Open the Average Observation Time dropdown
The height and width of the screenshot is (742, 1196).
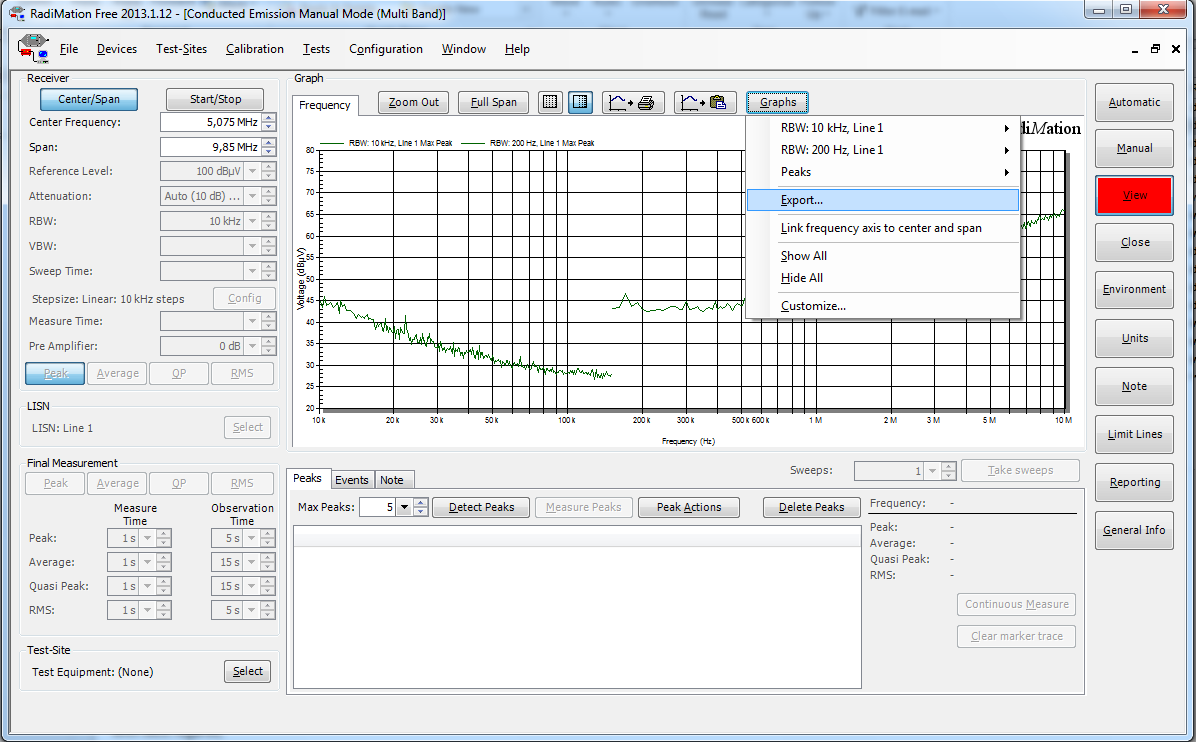click(x=252, y=562)
